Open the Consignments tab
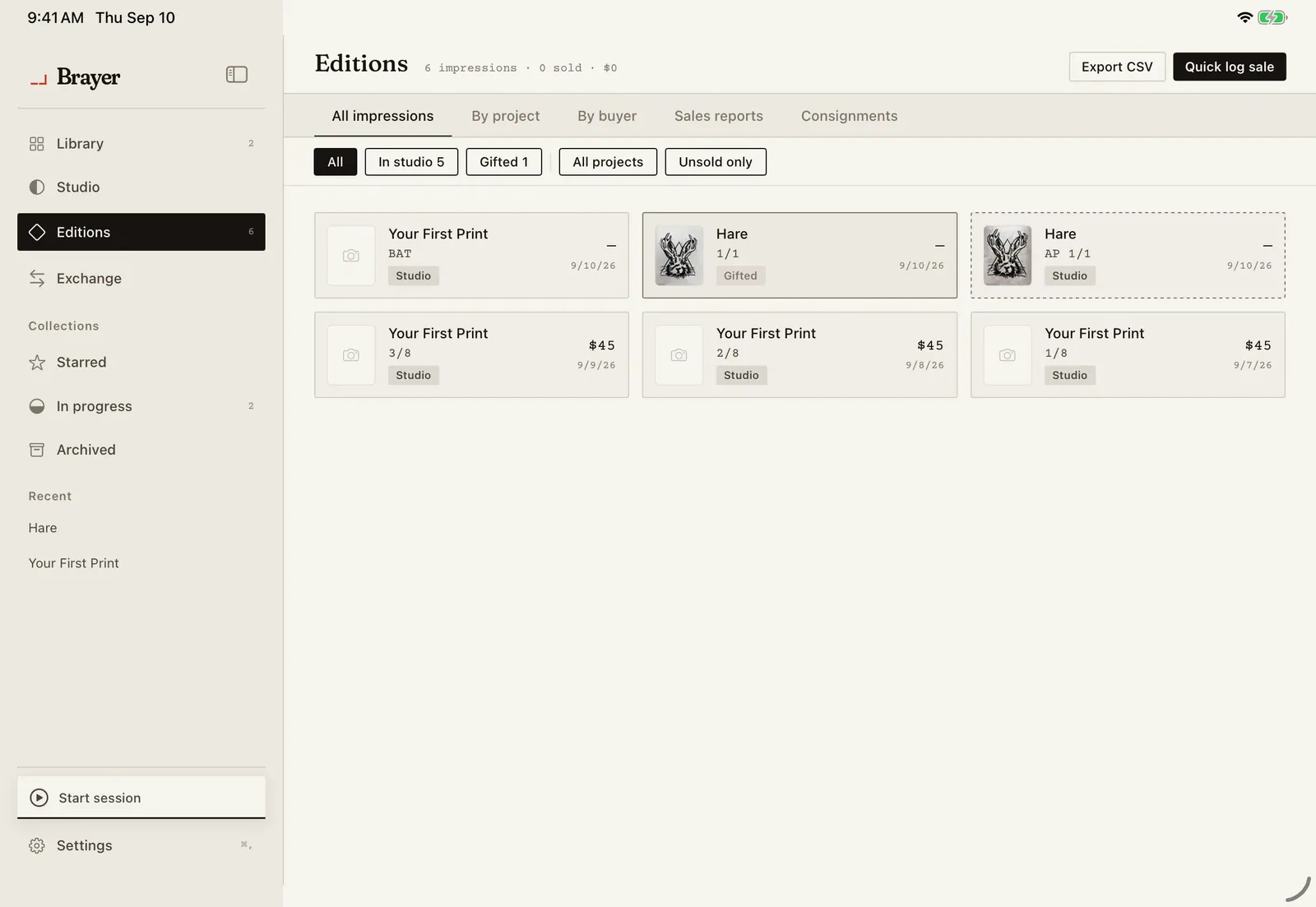 tap(850, 116)
